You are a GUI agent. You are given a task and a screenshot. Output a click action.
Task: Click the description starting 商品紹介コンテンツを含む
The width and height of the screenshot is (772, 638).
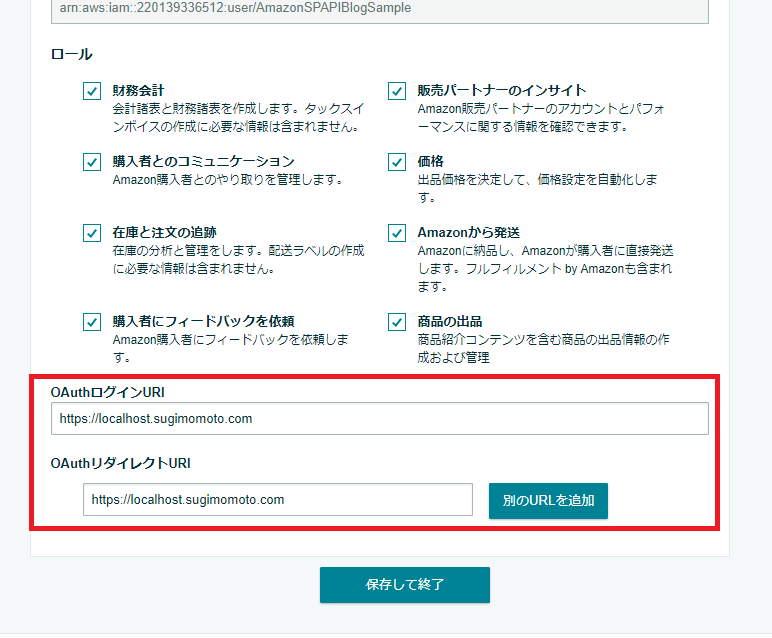coord(544,349)
